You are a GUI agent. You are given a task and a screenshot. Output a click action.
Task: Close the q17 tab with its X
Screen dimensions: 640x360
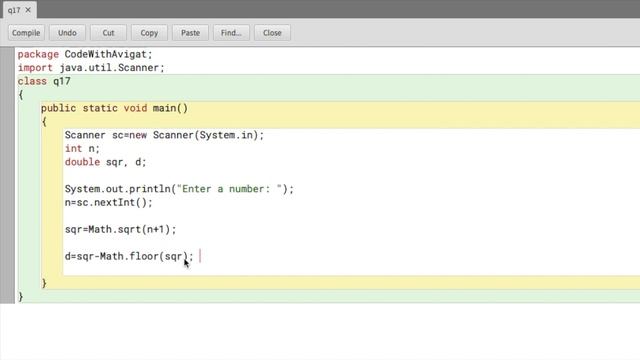28,10
